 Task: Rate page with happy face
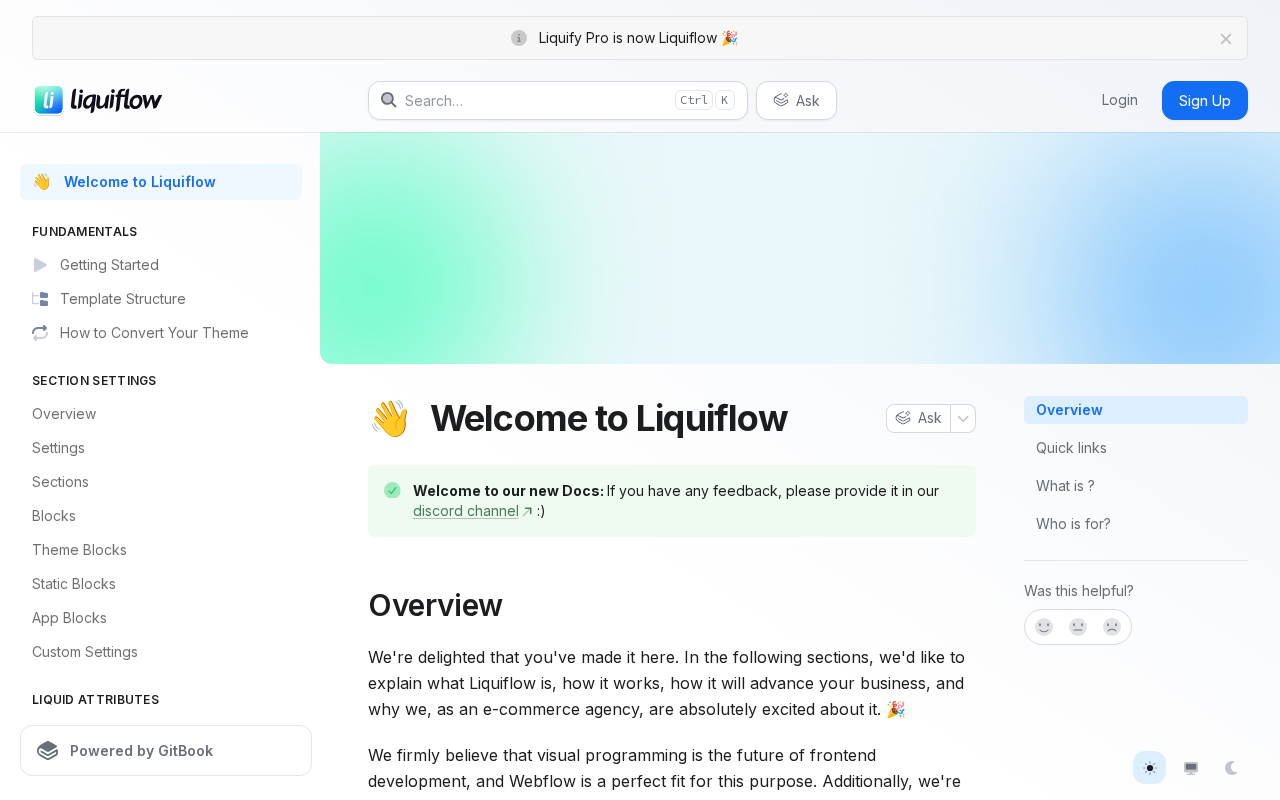pos(1044,627)
